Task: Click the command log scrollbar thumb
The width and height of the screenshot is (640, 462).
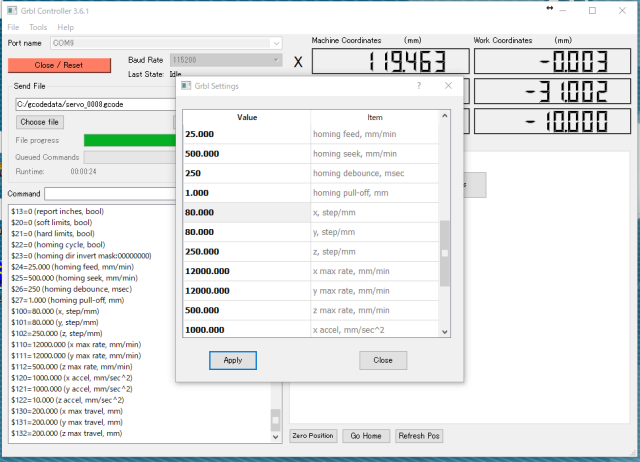Action: pos(276,420)
